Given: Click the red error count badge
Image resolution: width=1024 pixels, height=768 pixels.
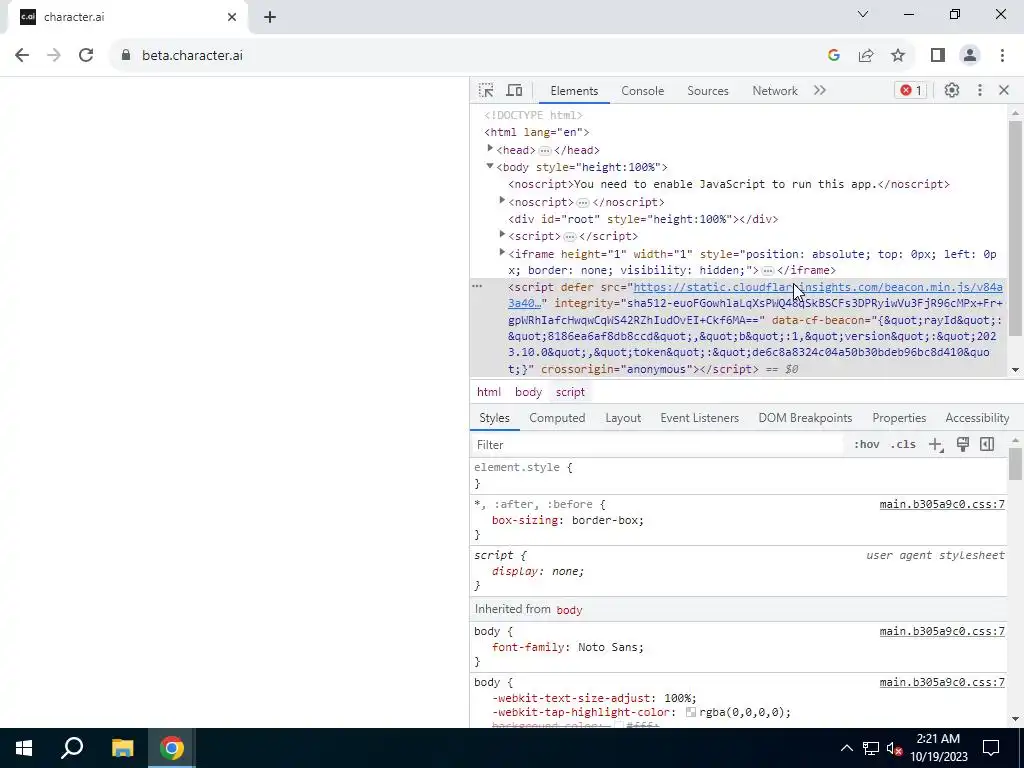Looking at the screenshot, I should point(910,90).
